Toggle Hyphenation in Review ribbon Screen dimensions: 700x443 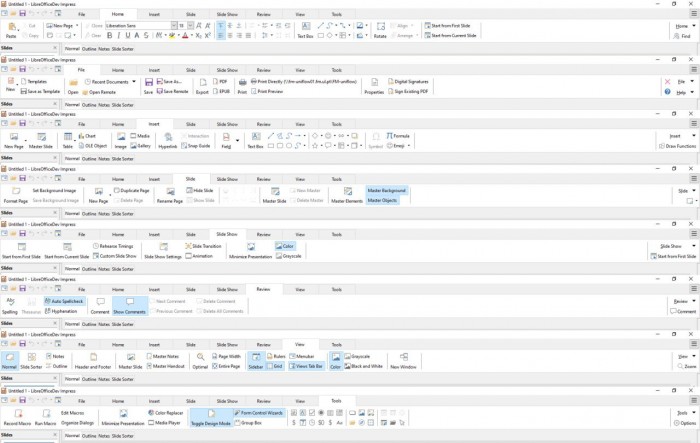click(x=61, y=311)
